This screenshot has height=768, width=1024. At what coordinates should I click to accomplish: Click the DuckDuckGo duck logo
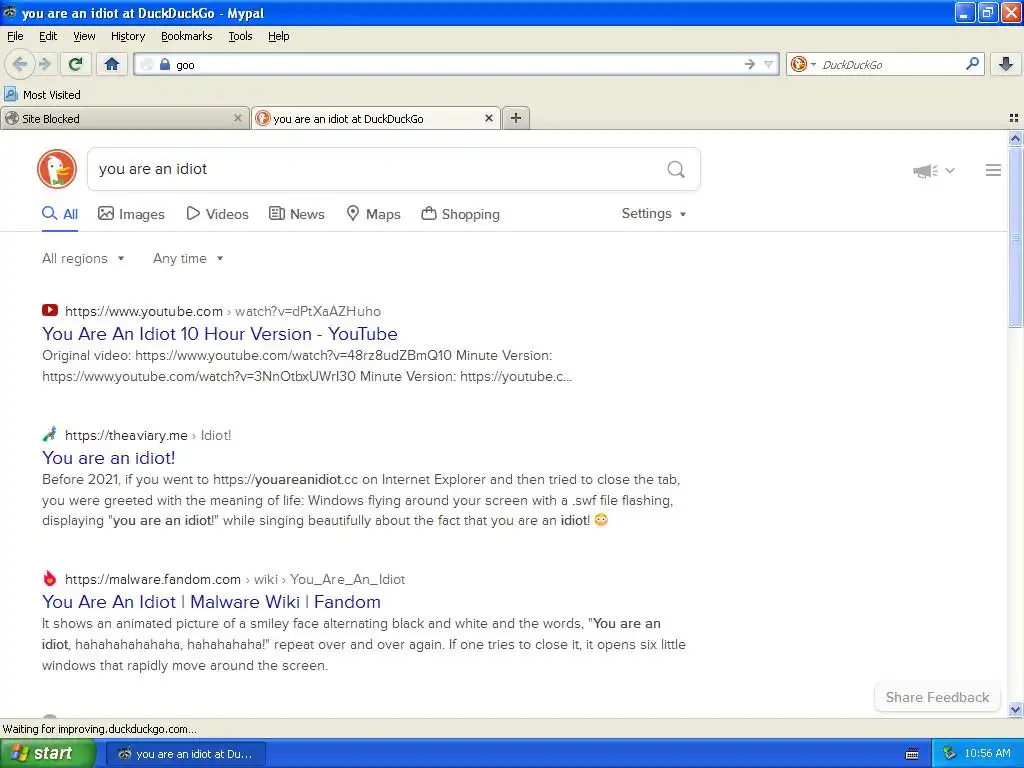tap(57, 169)
